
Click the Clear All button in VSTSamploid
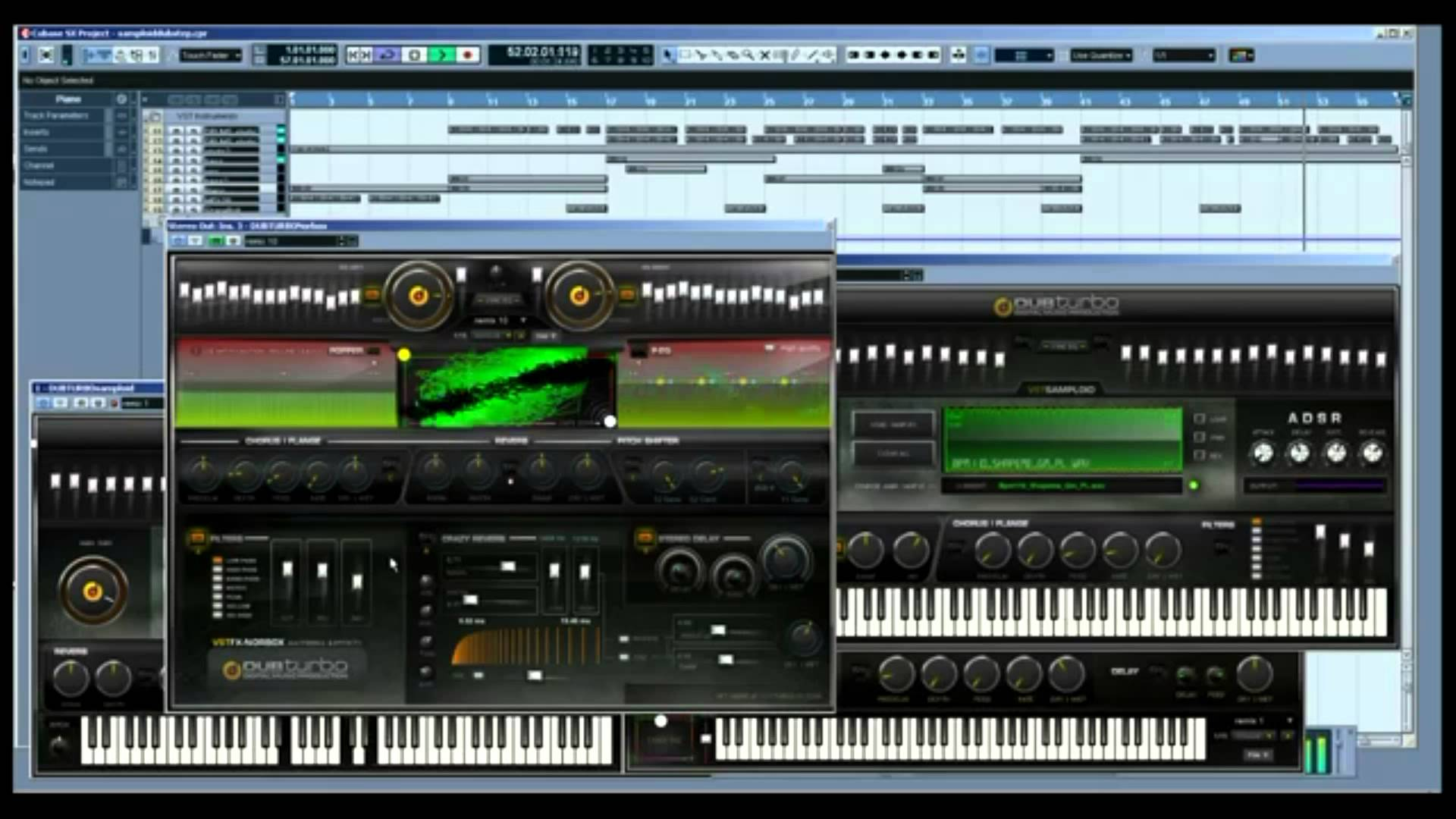click(893, 453)
